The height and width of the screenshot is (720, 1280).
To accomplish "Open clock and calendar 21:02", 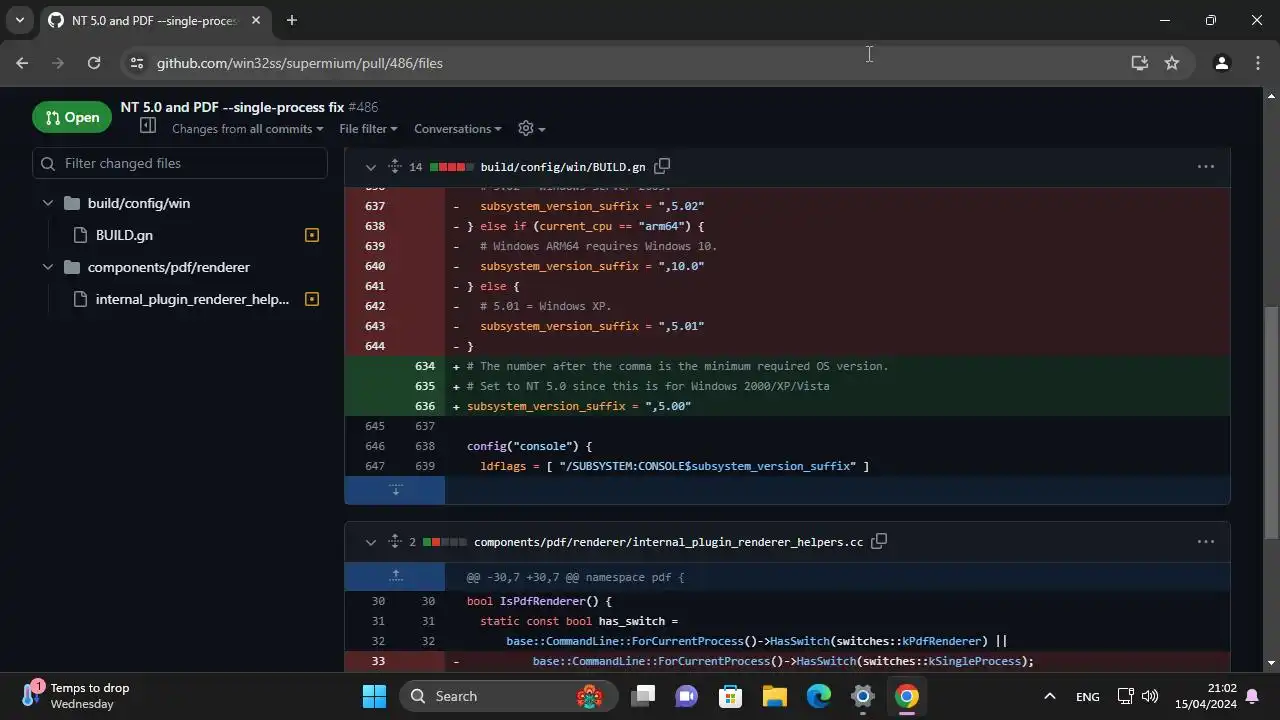I will (1206, 696).
